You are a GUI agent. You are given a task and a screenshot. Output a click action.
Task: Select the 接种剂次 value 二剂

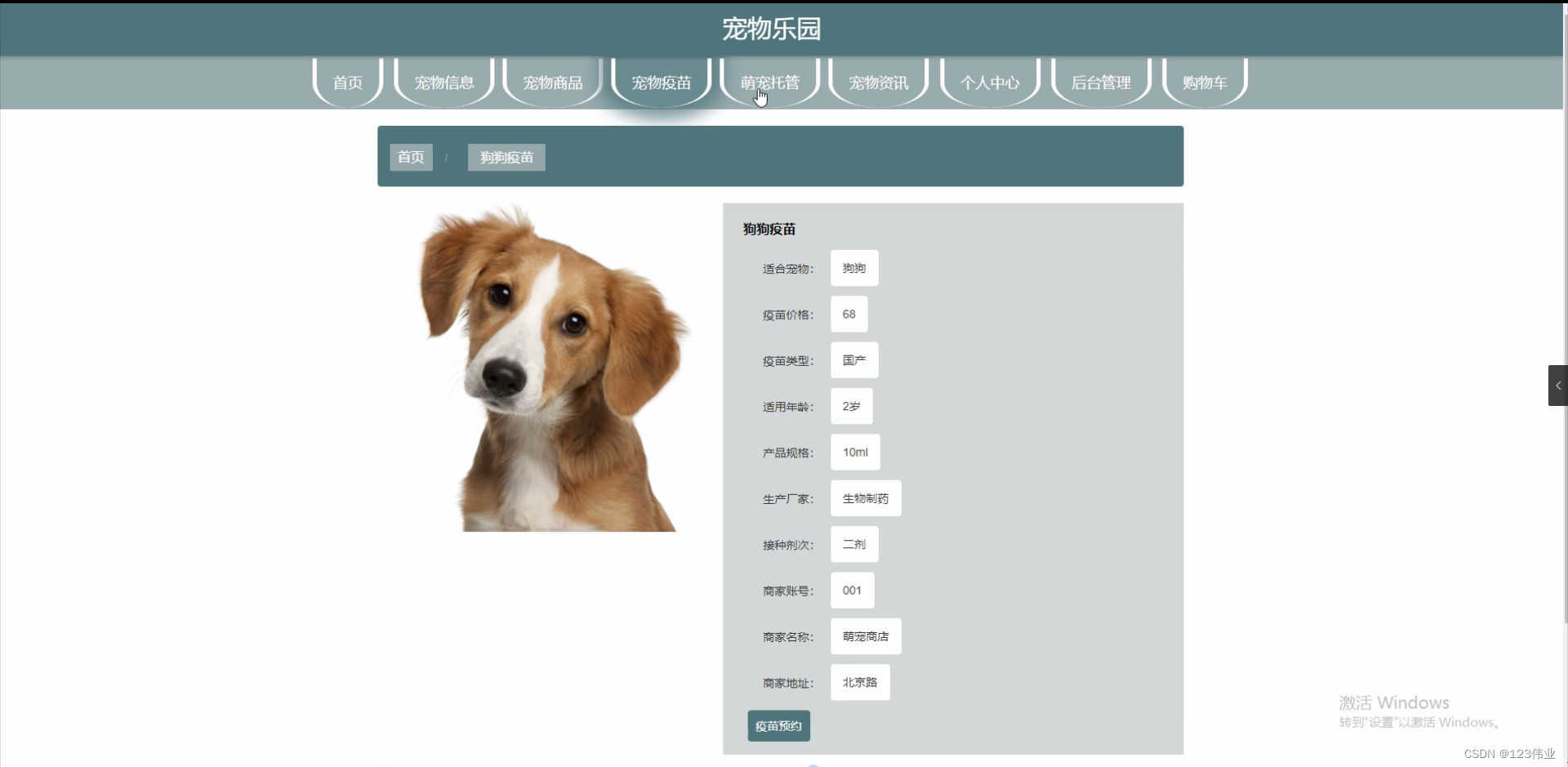[853, 545]
